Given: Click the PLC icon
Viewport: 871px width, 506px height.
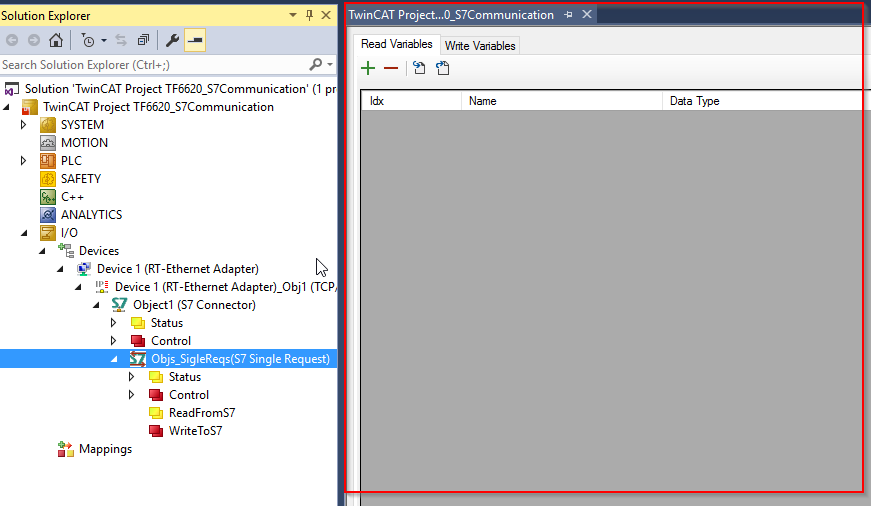Looking at the screenshot, I should coord(48,161).
